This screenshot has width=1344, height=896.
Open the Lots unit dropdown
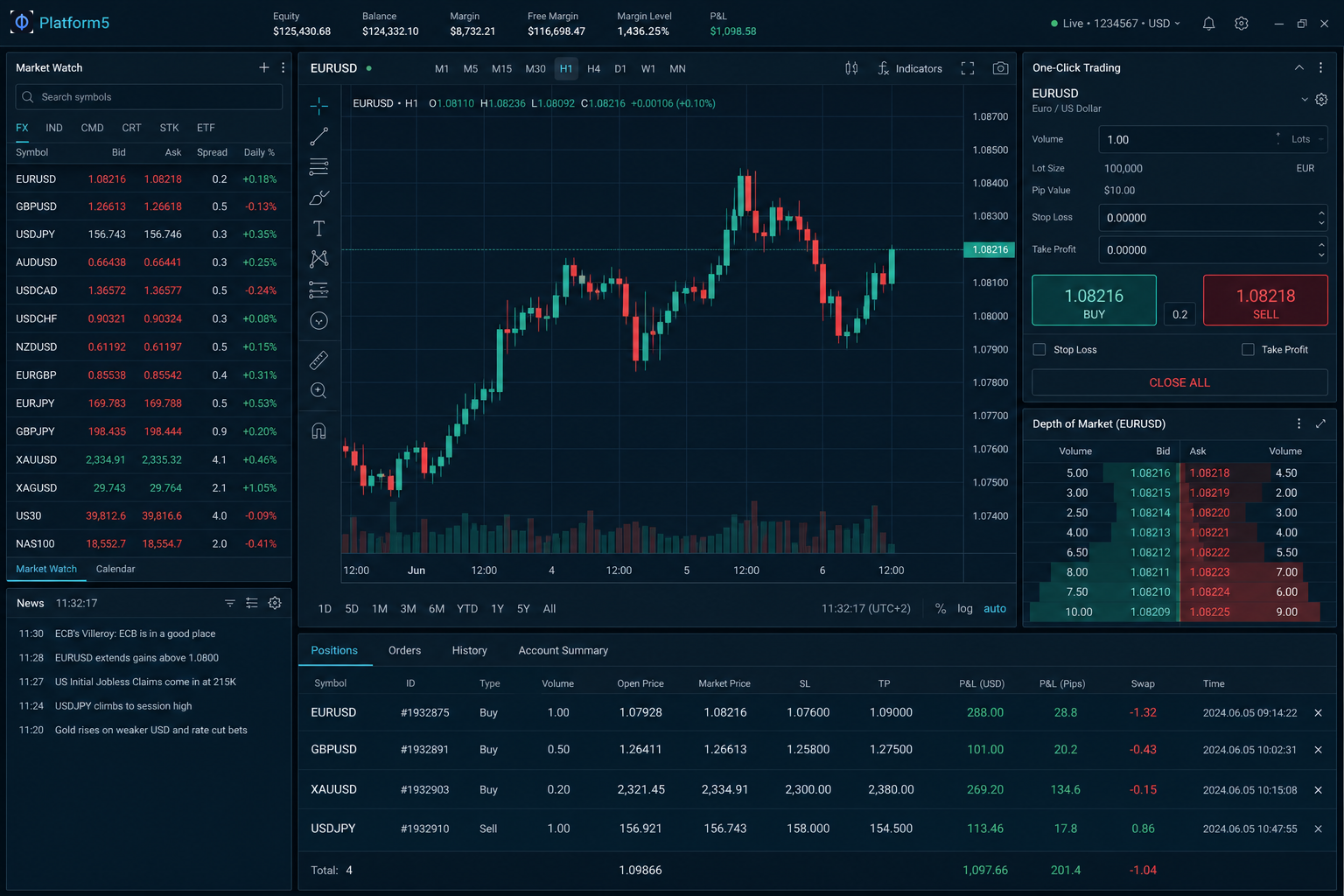tap(1307, 139)
